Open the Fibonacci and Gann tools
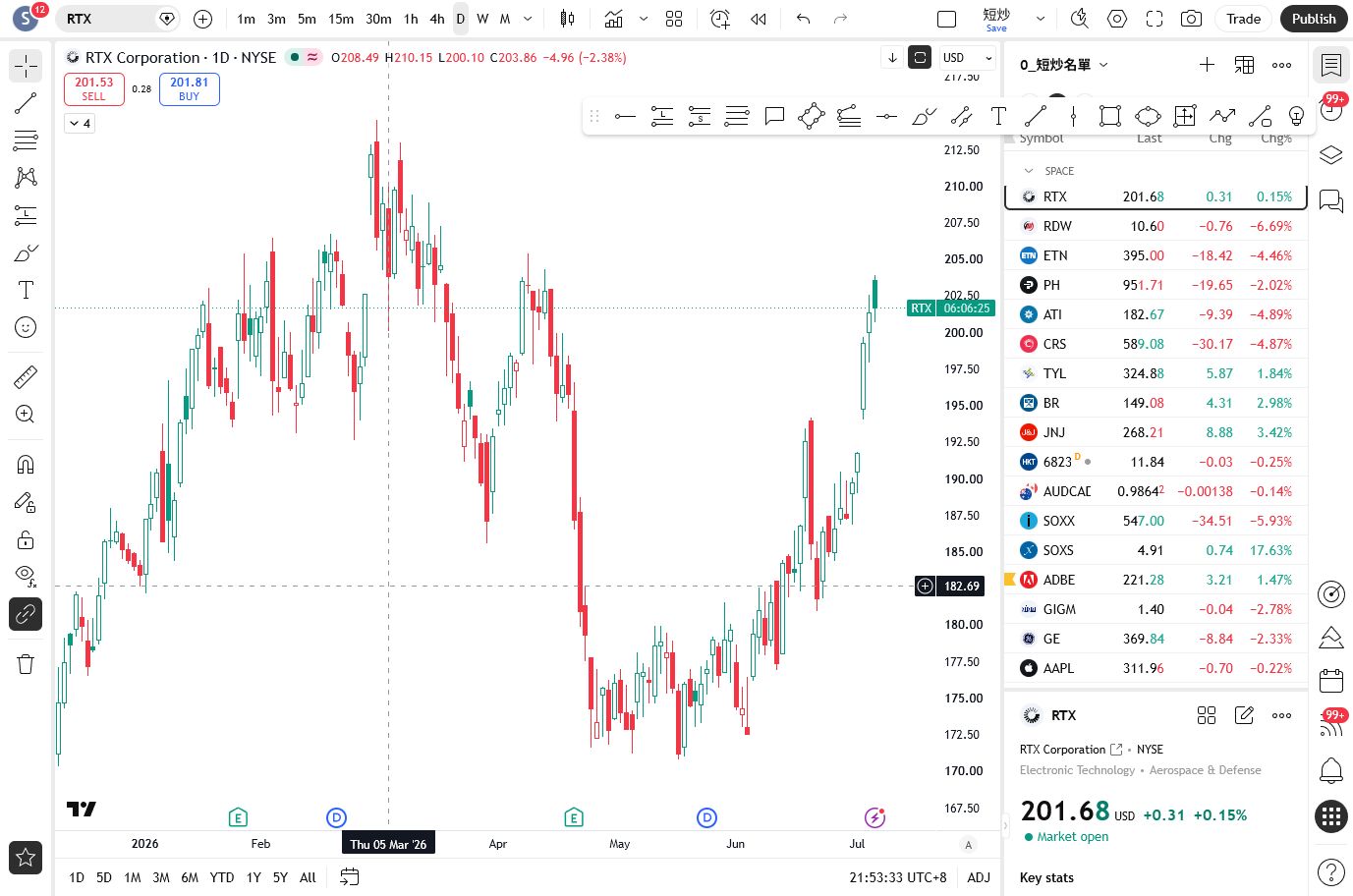Screen dimensions: 1353x896 pyautogui.click(x=26, y=140)
